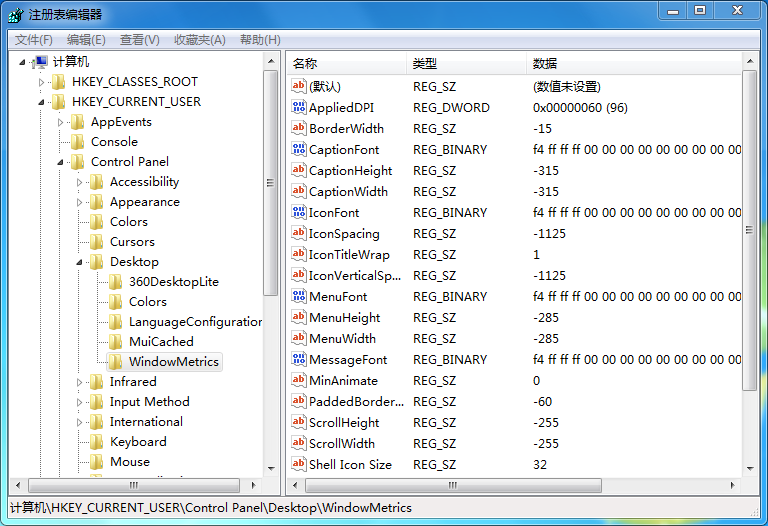768x526 pixels.
Task: Click the 计算机 computer icon in tree
Action: tap(41, 62)
